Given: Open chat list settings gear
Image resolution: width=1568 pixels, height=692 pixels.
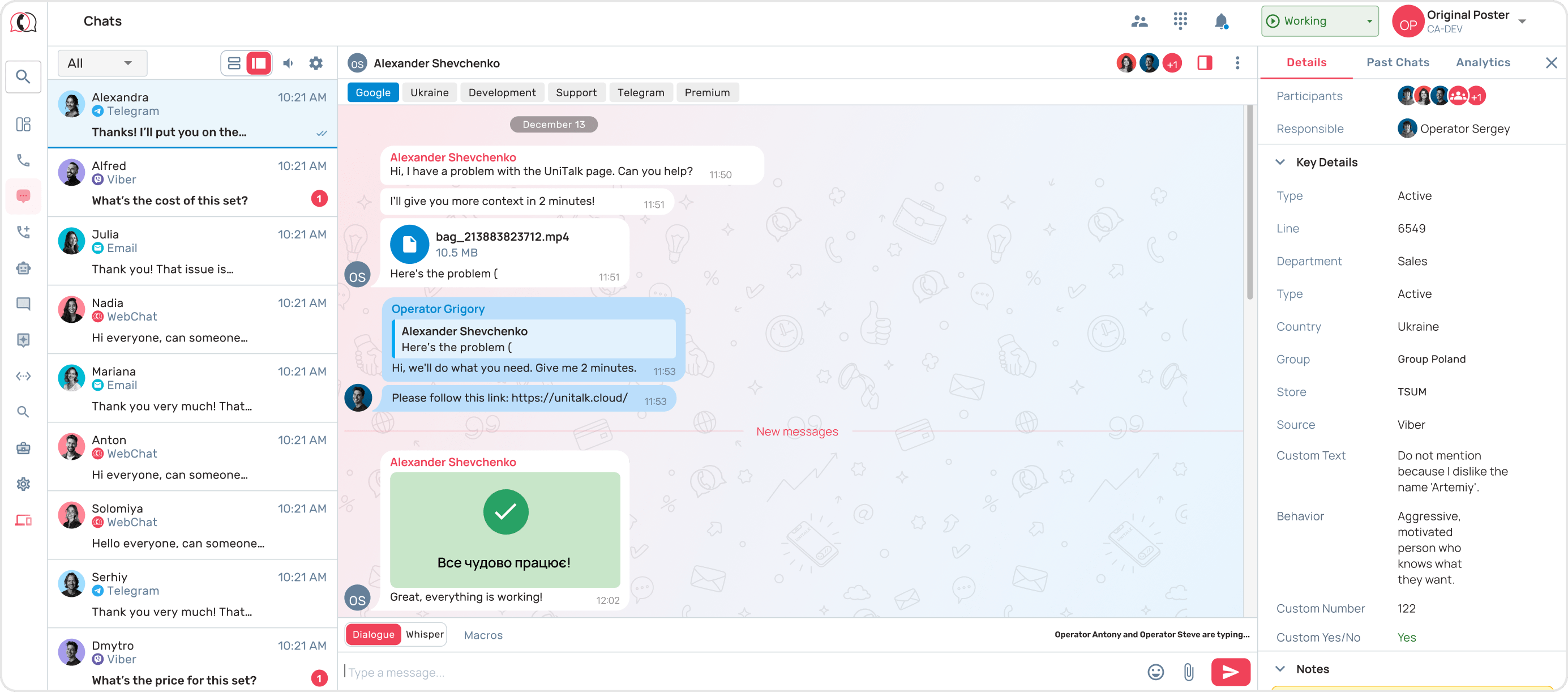Looking at the screenshot, I should tap(315, 63).
